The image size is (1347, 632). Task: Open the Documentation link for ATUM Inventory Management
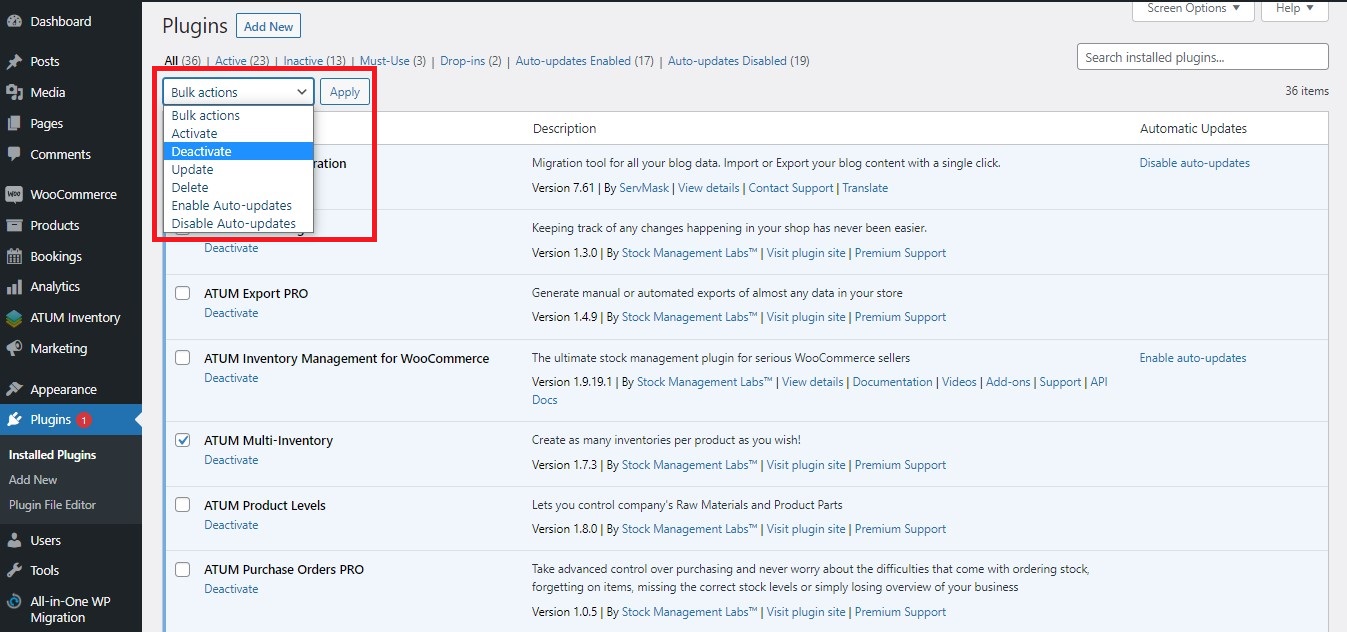click(892, 382)
